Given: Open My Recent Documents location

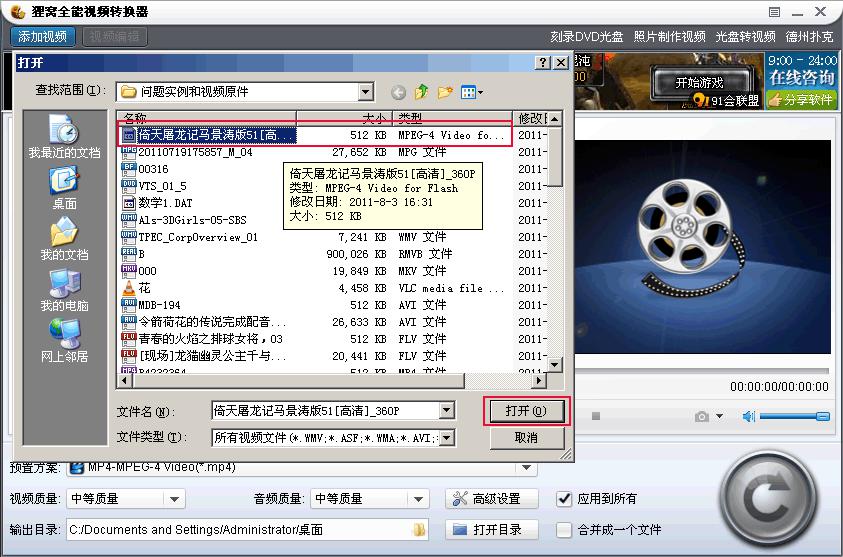Looking at the screenshot, I should click(64, 136).
